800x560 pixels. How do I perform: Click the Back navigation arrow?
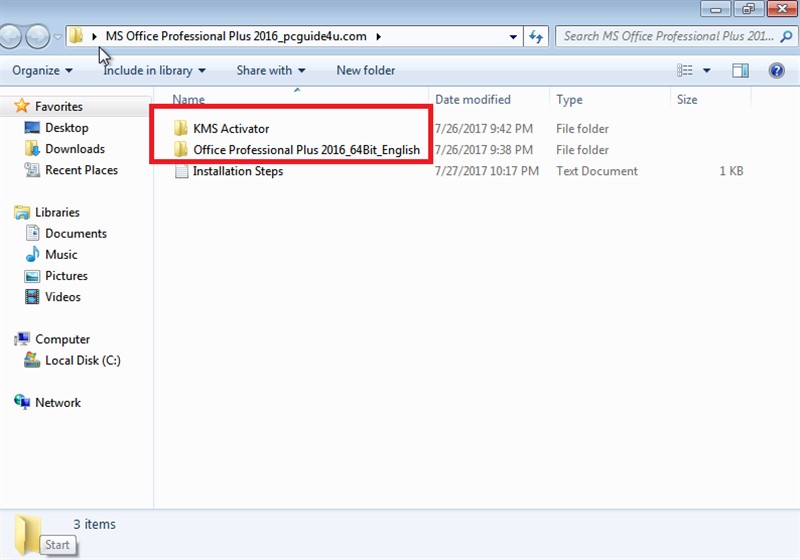(10, 36)
